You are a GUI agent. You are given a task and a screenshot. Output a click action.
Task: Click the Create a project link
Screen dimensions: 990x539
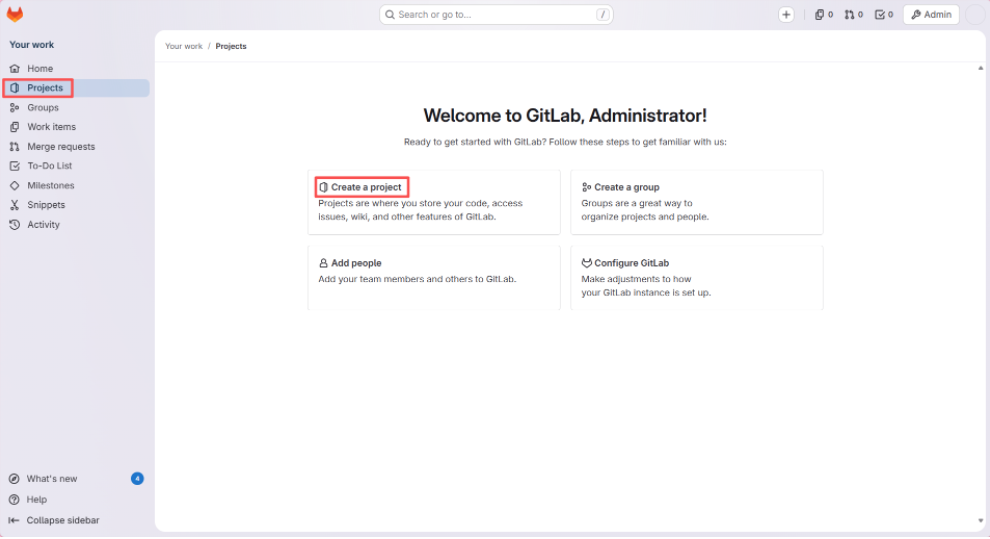(x=366, y=187)
